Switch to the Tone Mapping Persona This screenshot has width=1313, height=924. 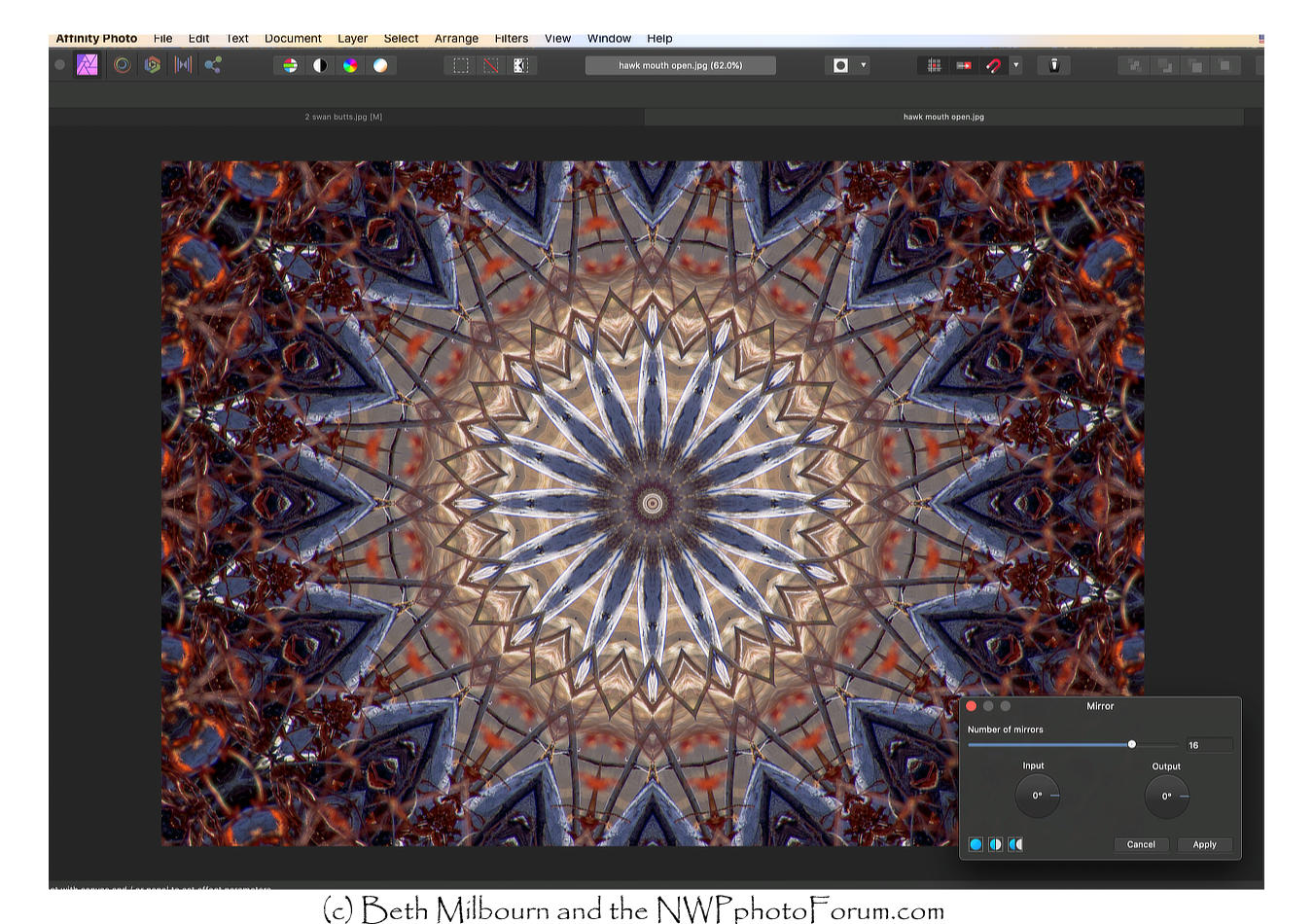click(183, 65)
